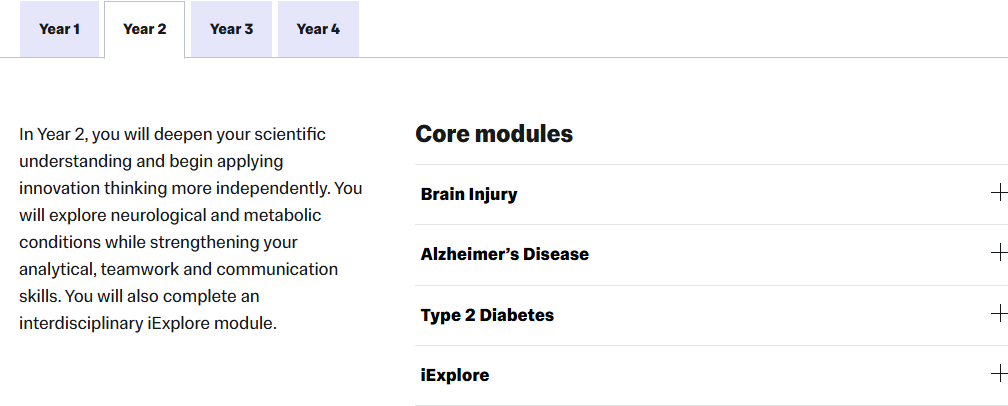The height and width of the screenshot is (406, 1008).
Task: Click "neurological and metabolic" in the description
Action: pos(208,215)
